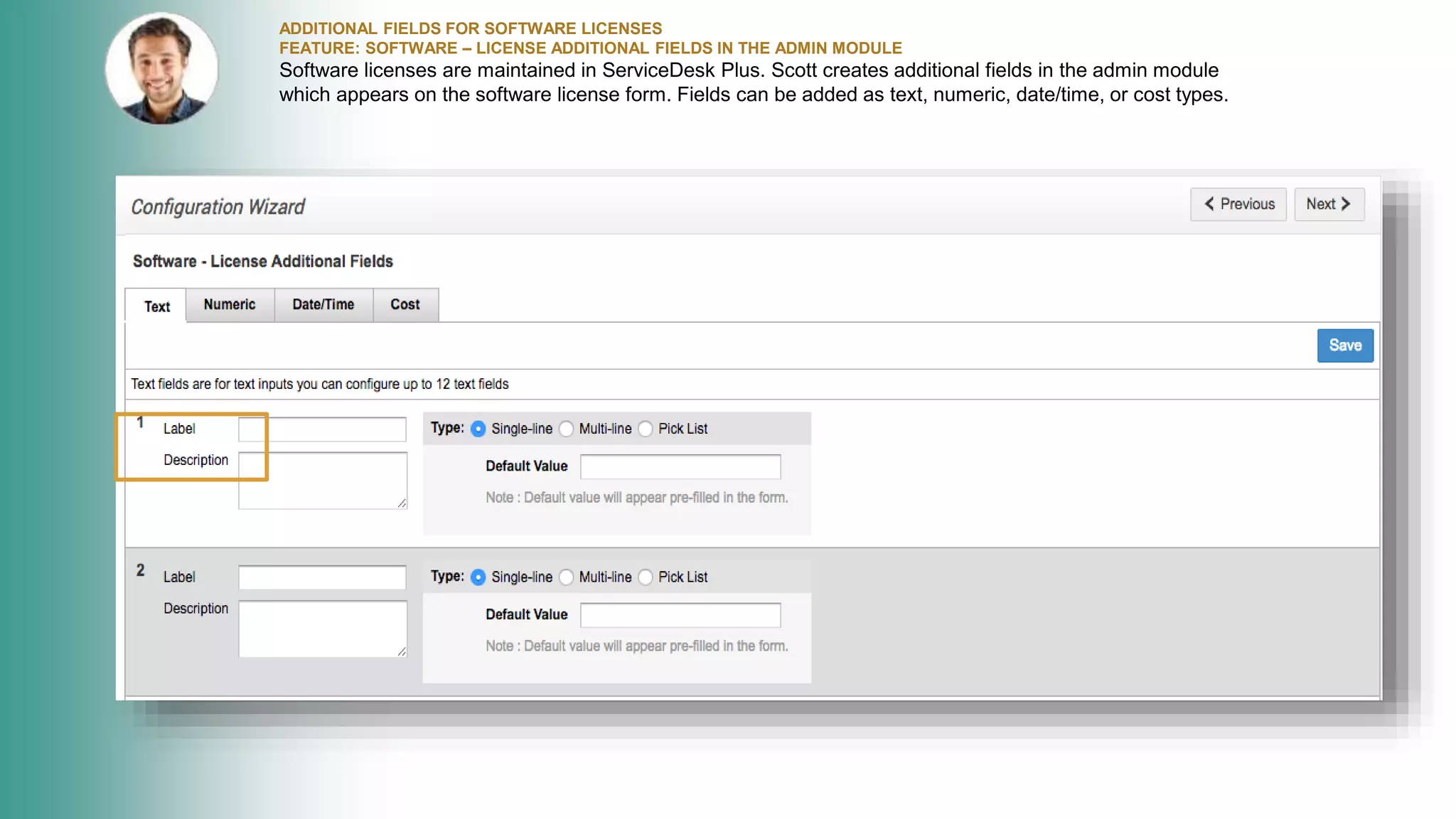Open the Numeric tab
Viewport: 1456px width, 819px height.
point(230,304)
